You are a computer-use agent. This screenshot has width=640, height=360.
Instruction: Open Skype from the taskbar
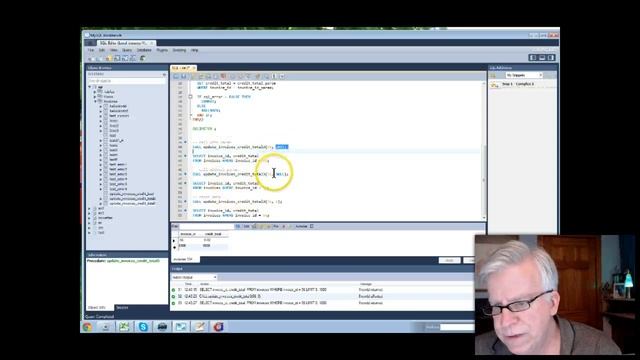point(143,327)
